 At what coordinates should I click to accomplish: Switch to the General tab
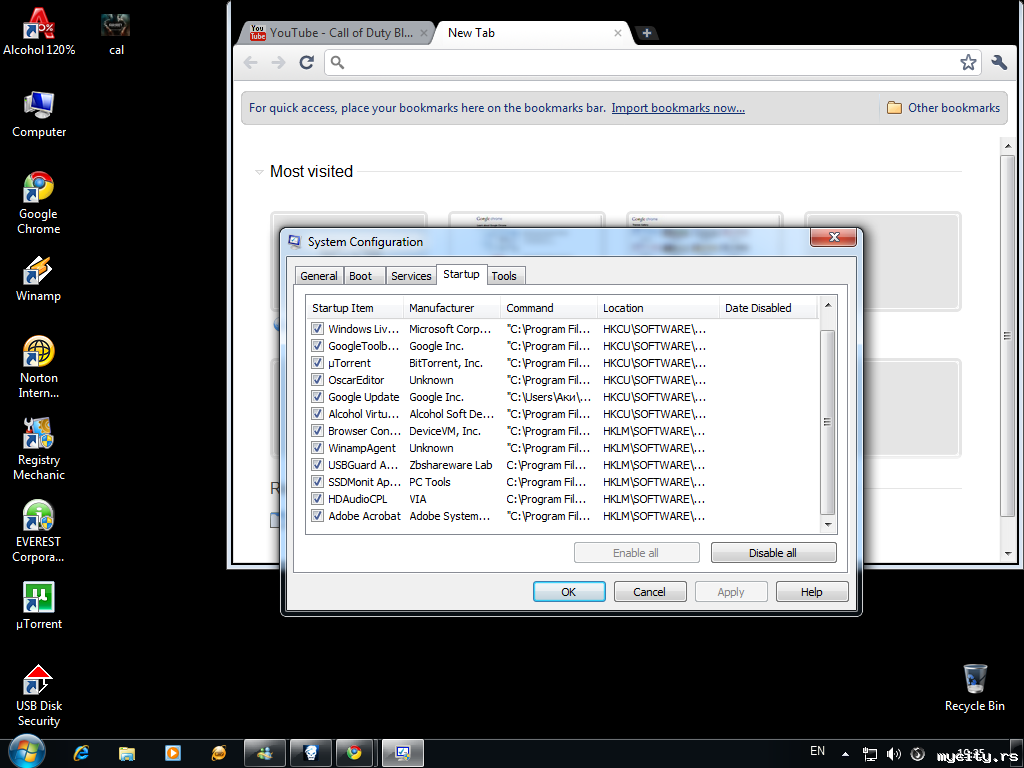(319, 276)
